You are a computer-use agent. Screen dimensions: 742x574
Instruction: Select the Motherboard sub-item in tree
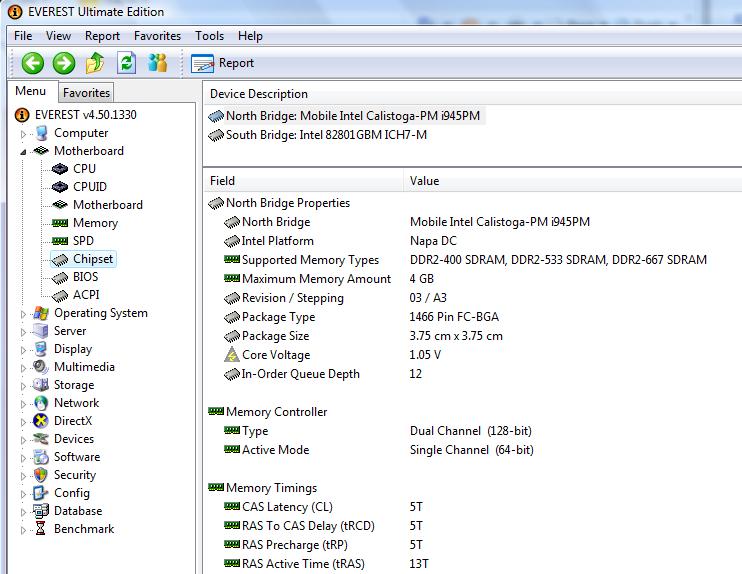point(108,205)
